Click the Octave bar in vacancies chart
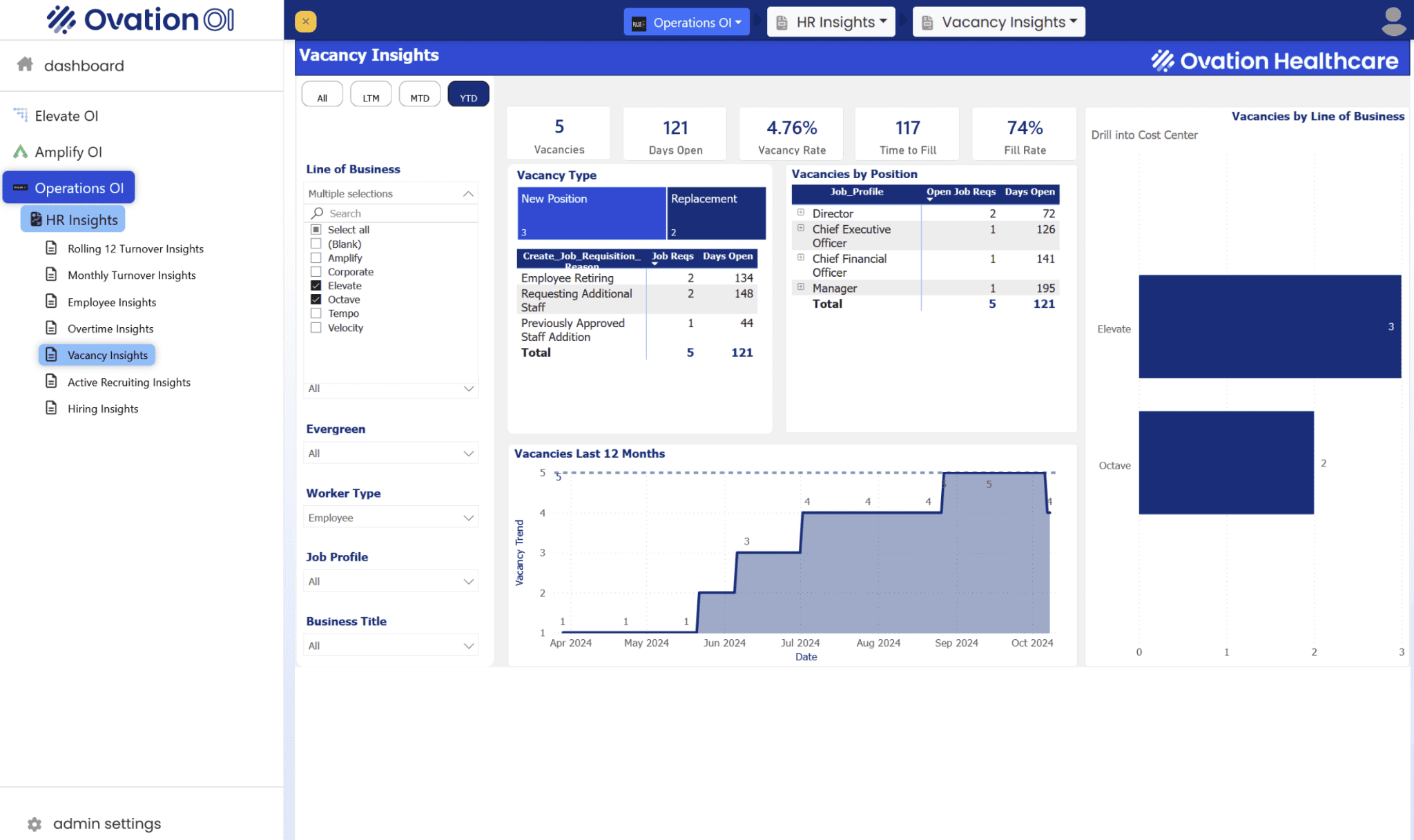The width and height of the screenshot is (1414, 840). pyautogui.click(x=1226, y=462)
